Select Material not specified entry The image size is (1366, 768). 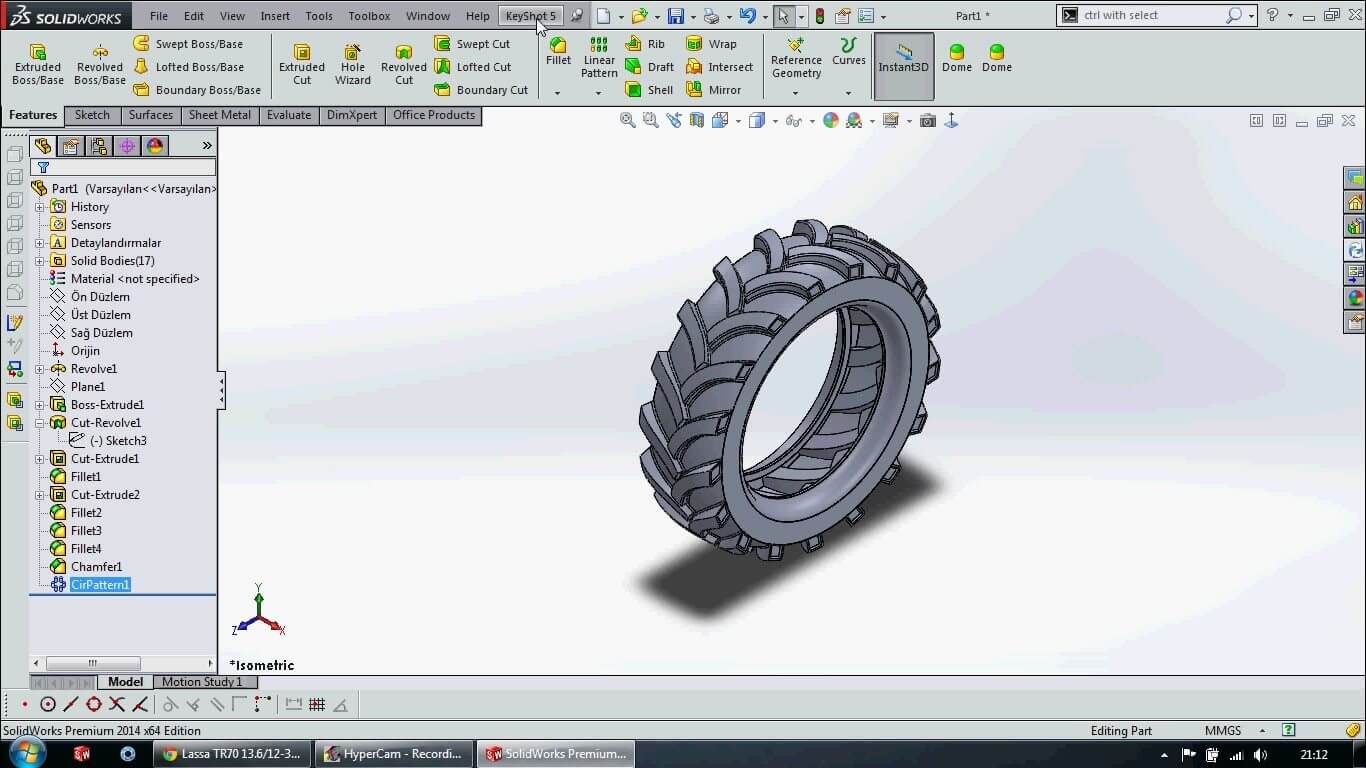tap(125, 279)
